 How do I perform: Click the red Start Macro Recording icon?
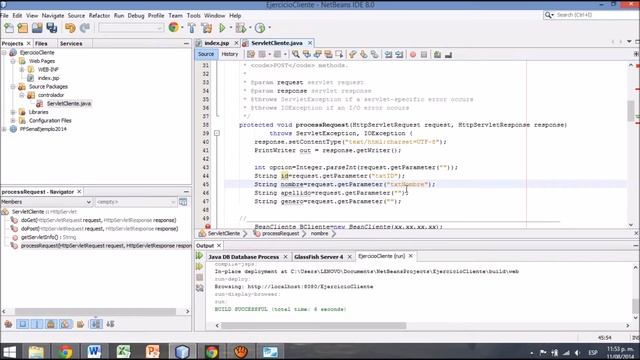413,54
